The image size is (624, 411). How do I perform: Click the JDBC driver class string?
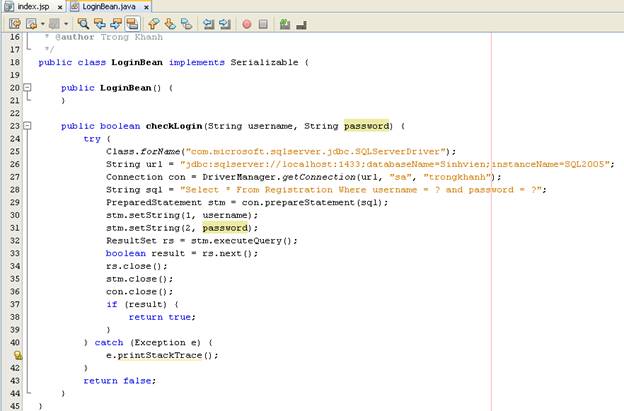click(x=315, y=151)
